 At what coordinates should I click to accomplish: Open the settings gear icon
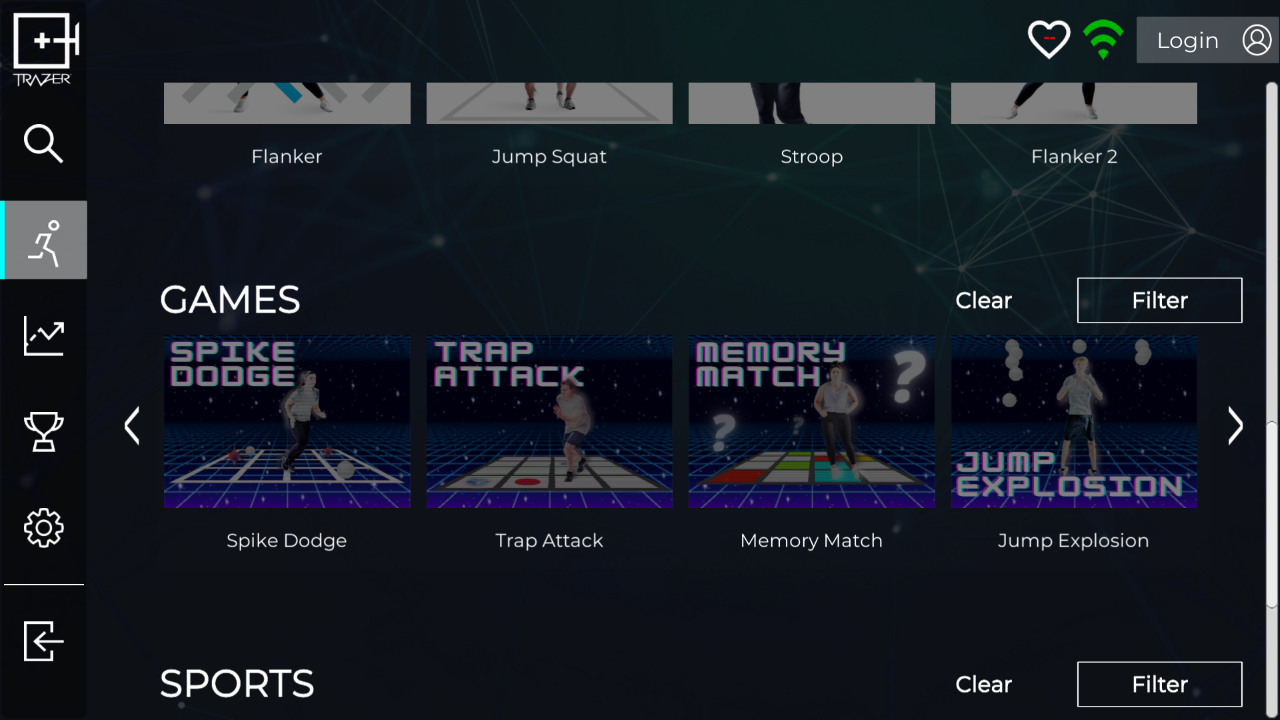[x=44, y=527]
